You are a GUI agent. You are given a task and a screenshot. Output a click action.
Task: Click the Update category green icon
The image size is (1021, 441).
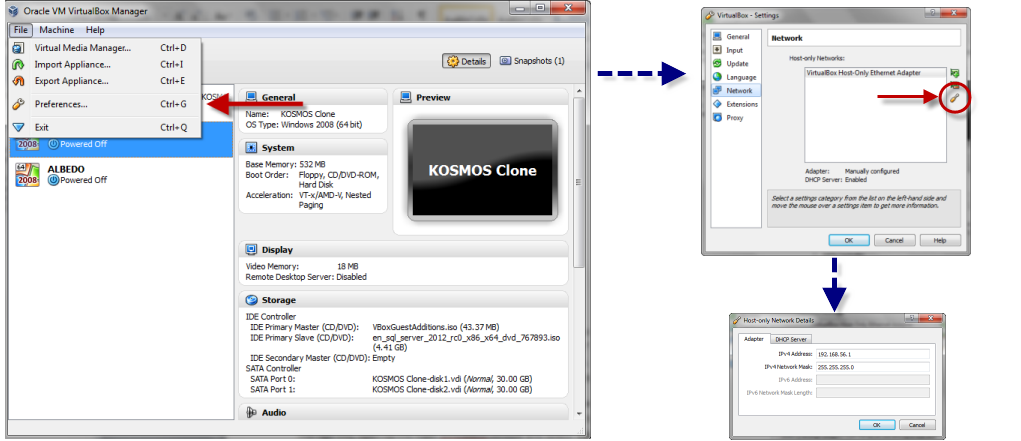[718, 64]
